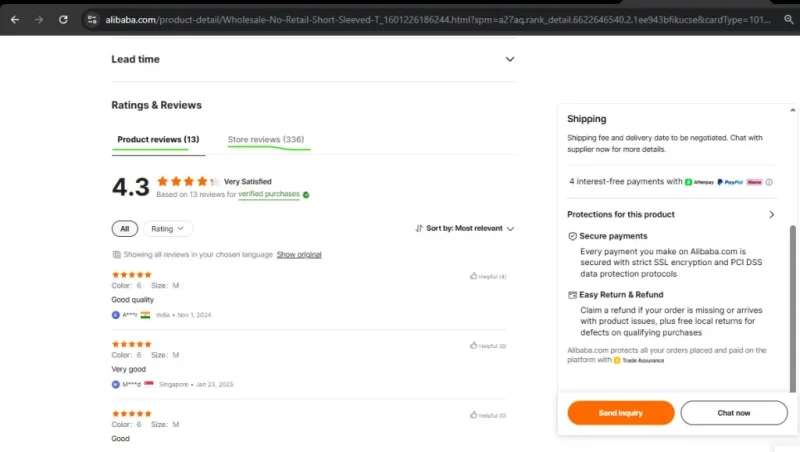Click the shipping panel vertical scrollbar
This screenshot has height=452, width=800.
pyautogui.click(x=792, y=309)
